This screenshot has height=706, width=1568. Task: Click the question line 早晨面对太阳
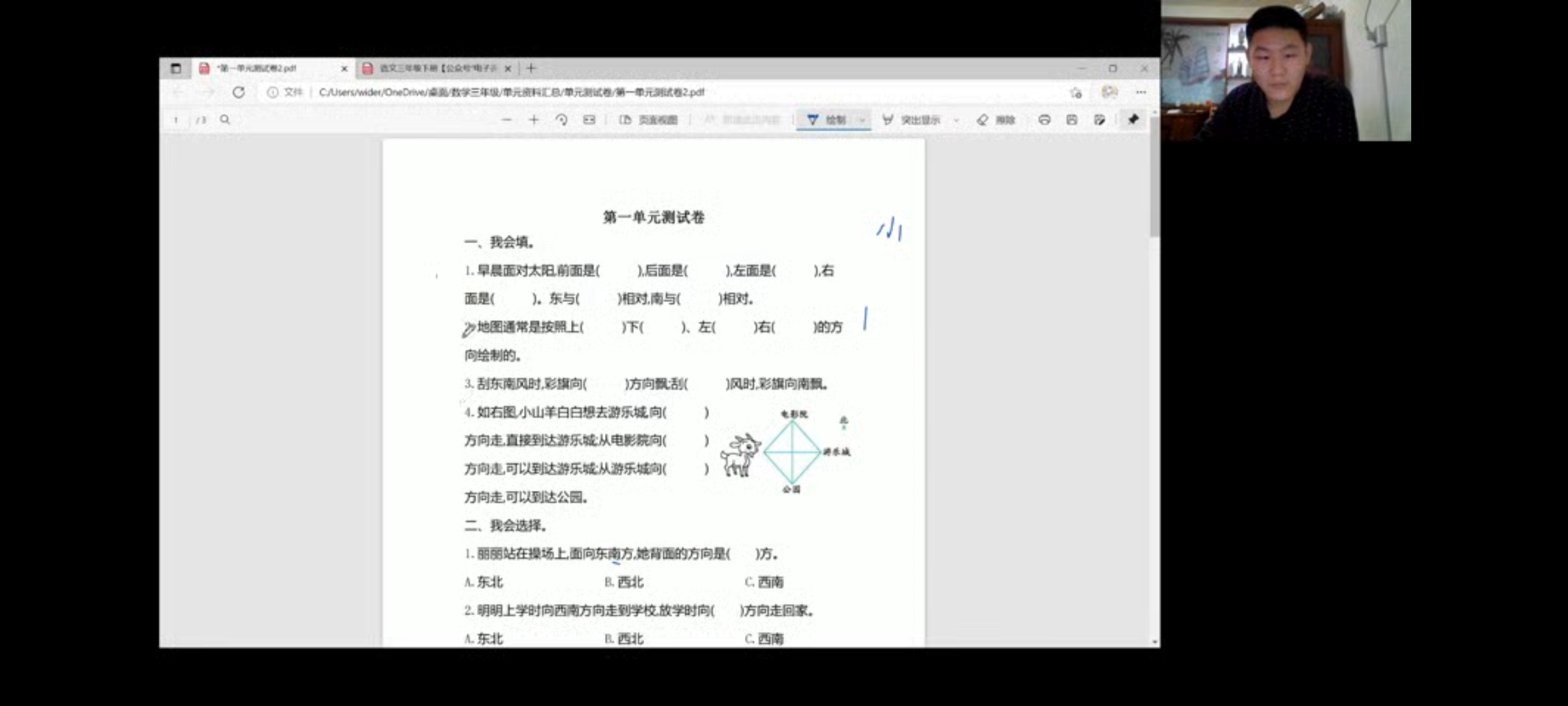click(x=649, y=271)
